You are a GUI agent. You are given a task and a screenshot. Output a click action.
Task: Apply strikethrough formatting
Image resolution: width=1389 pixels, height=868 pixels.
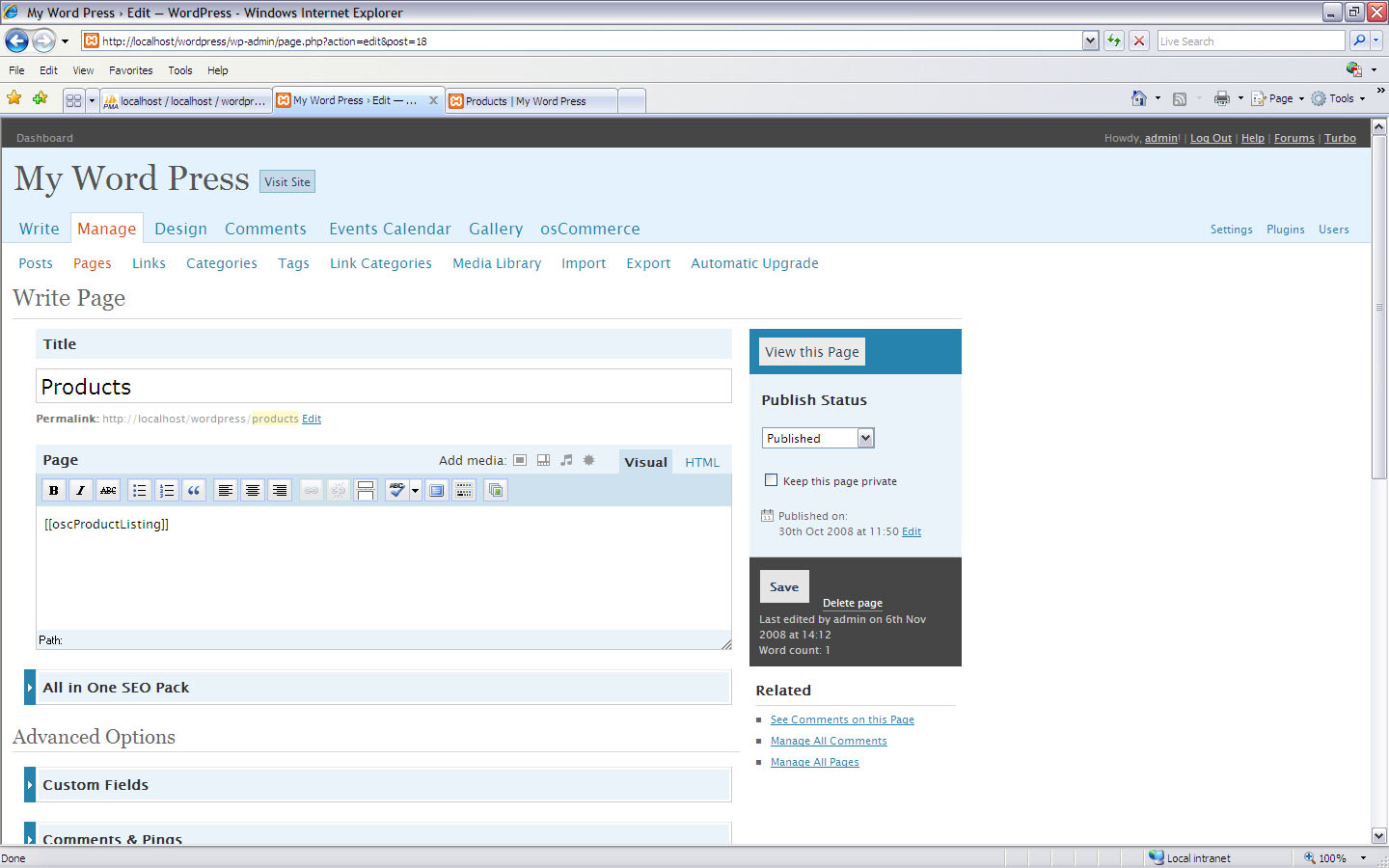tap(108, 491)
